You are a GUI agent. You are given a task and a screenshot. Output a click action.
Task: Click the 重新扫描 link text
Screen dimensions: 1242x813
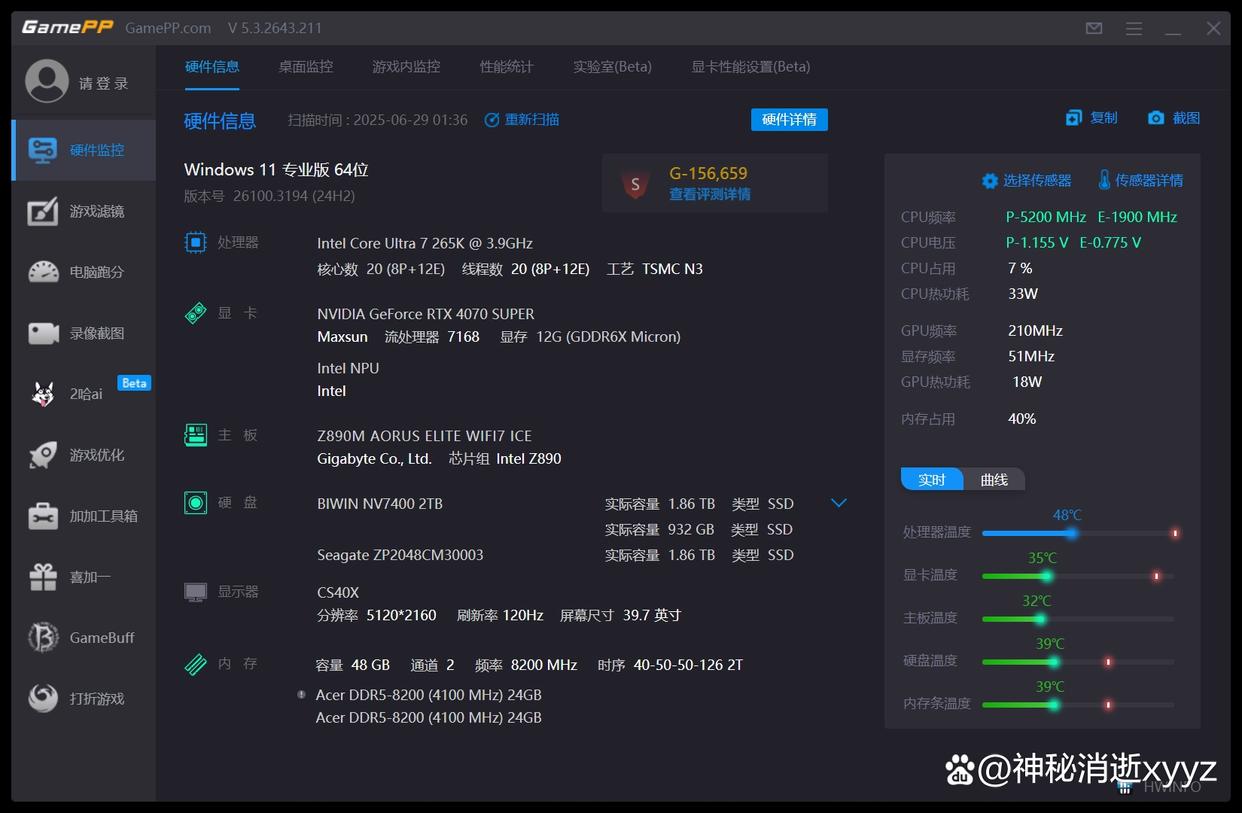click(x=532, y=120)
